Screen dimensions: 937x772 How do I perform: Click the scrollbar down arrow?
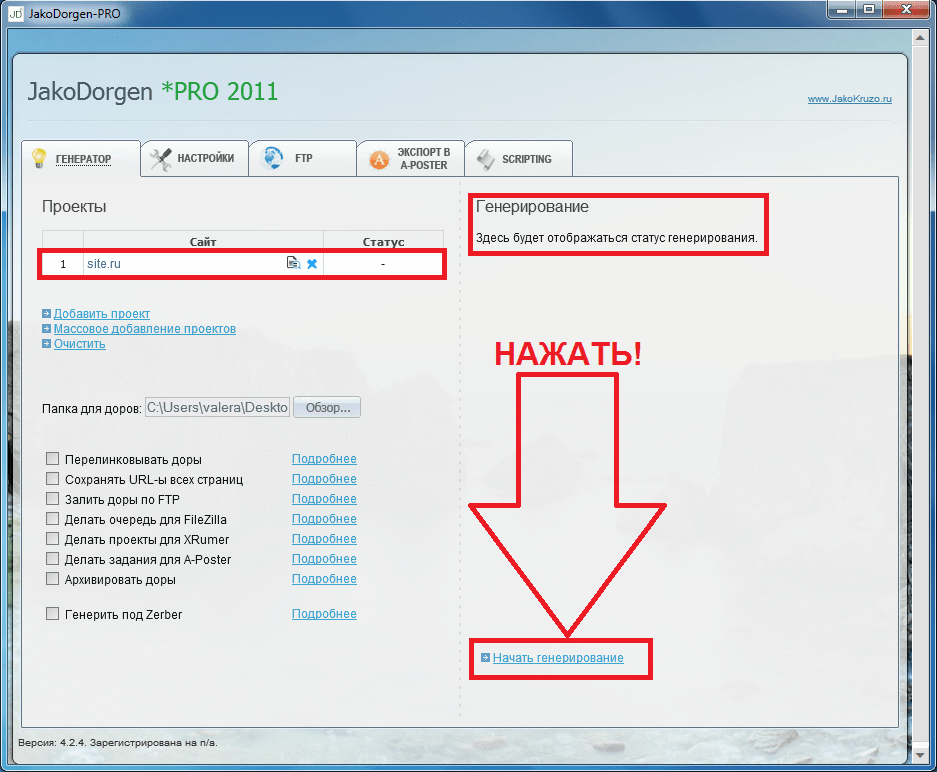click(919, 755)
